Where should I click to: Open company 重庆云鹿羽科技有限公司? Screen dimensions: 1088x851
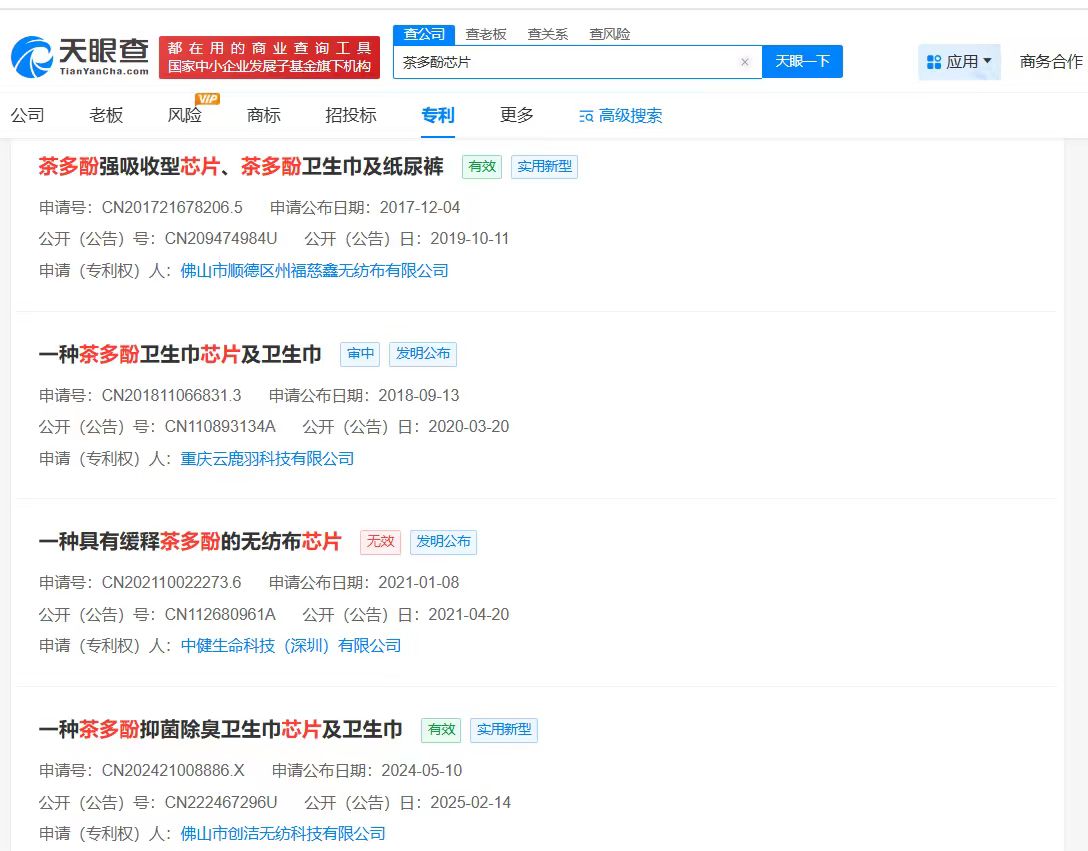[267, 459]
